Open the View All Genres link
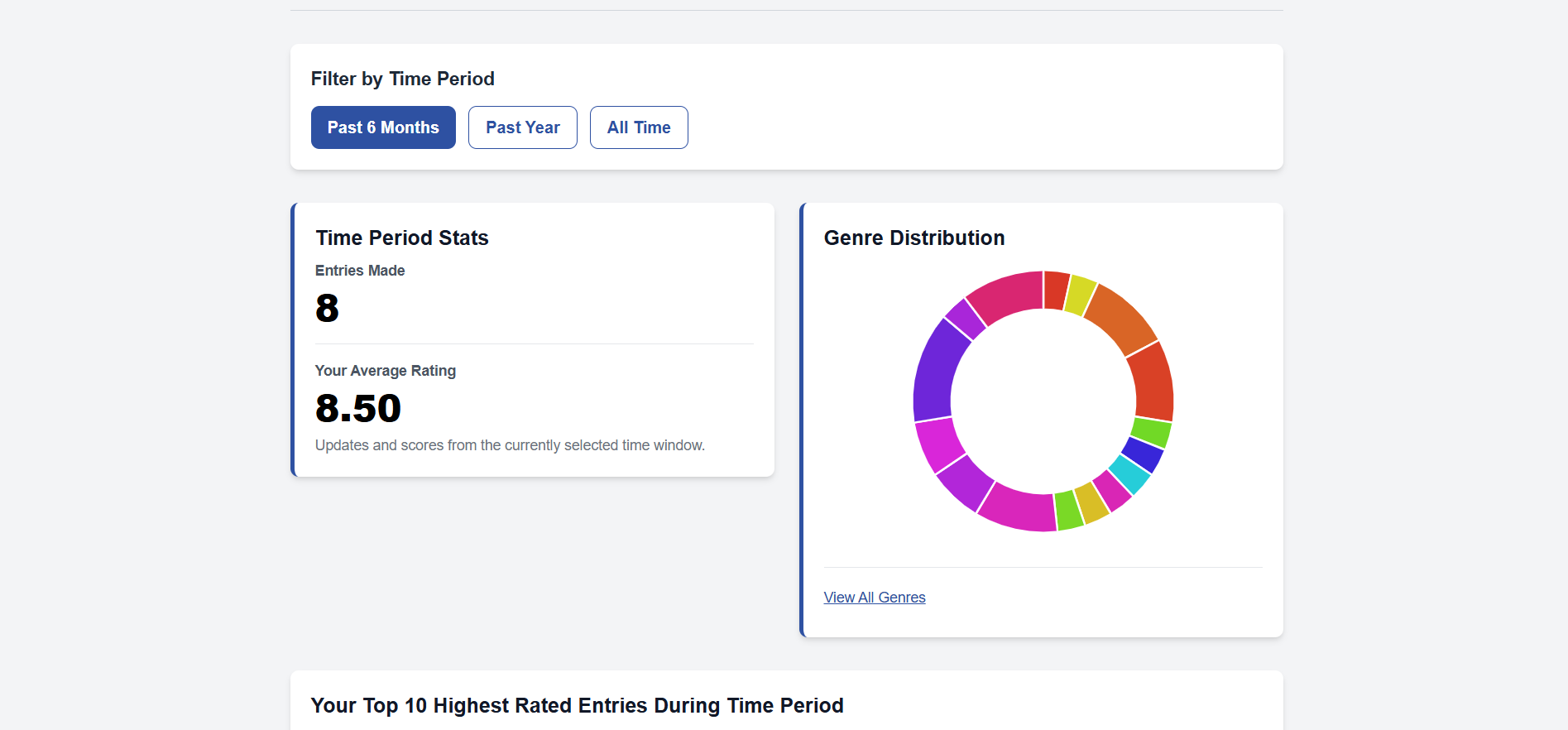Image resolution: width=1568 pixels, height=730 pixels. (x=875, y=598)
